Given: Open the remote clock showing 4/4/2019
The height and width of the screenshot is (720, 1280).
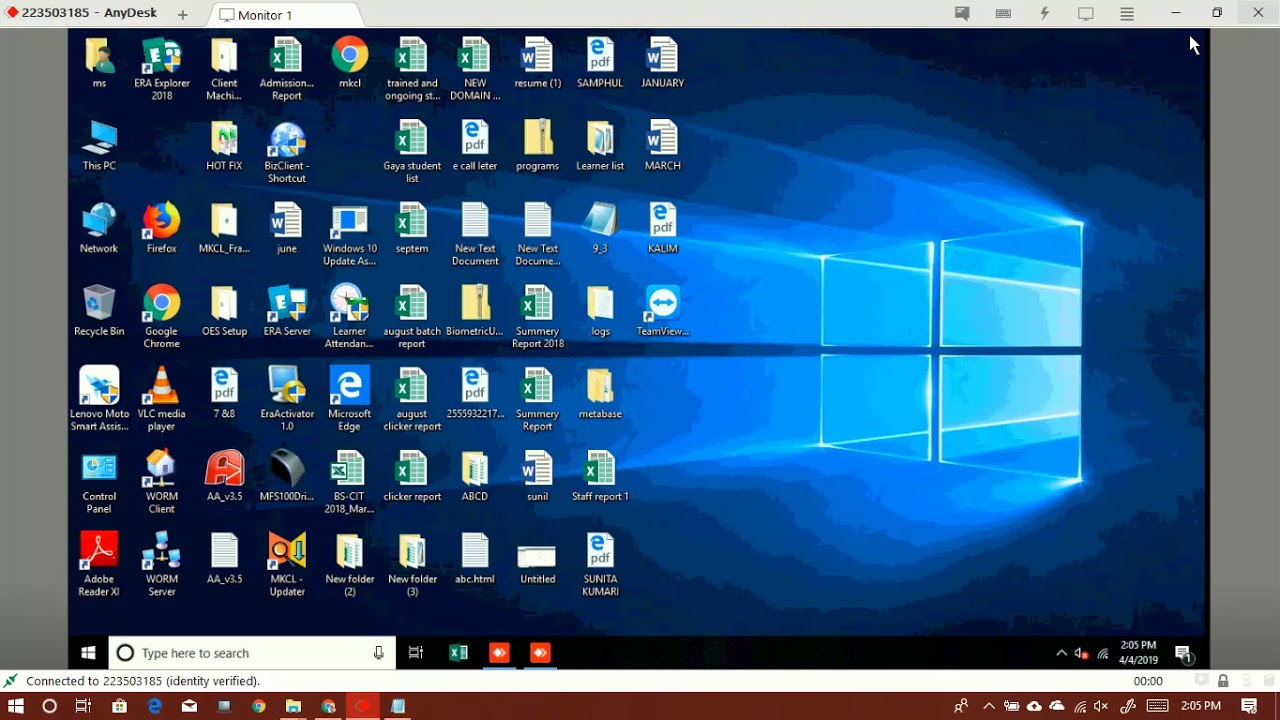Looking at the screenshot, I should pos(1138,653).
